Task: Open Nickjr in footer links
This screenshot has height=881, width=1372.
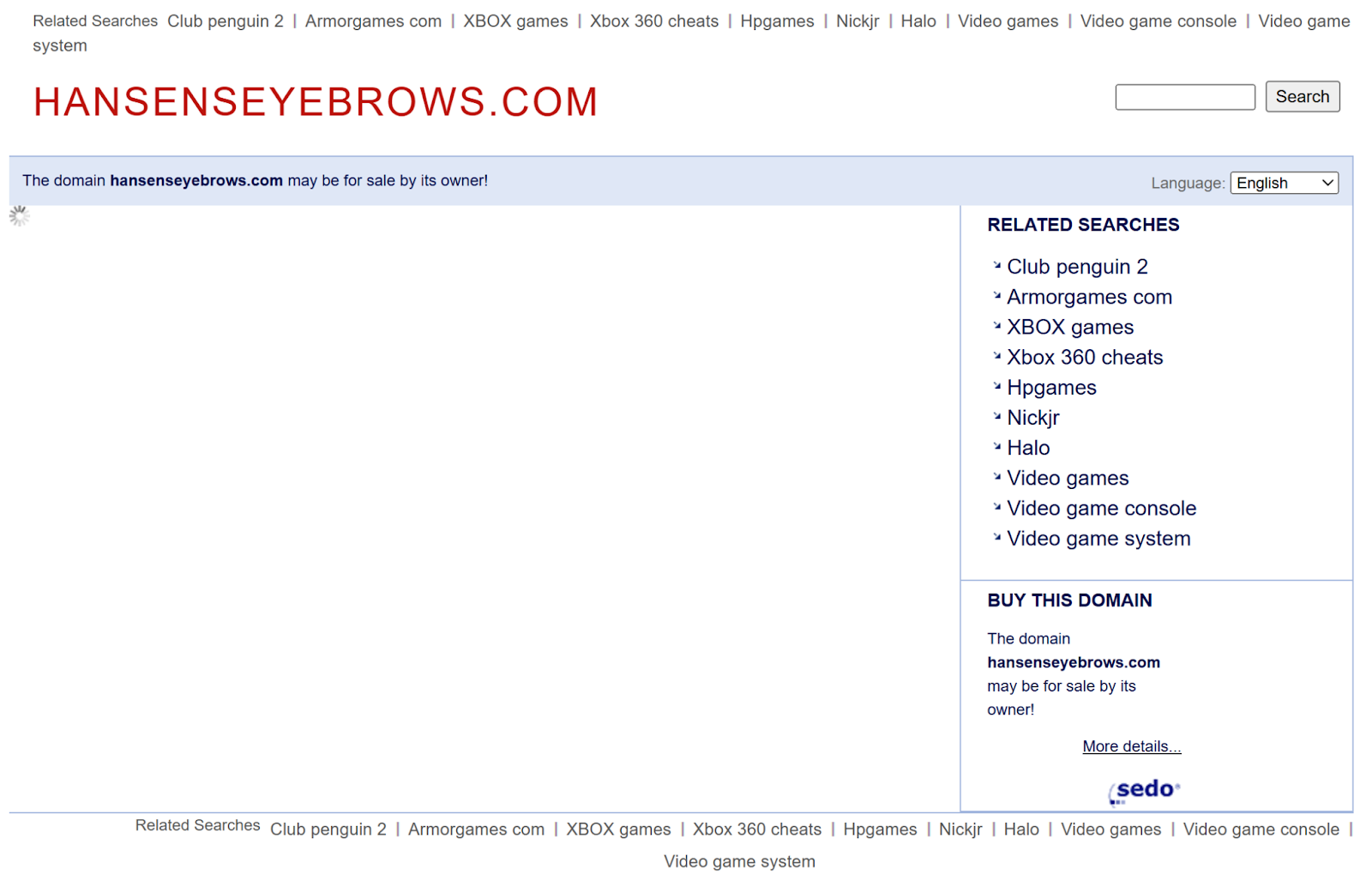Action: tap(960, 830)
